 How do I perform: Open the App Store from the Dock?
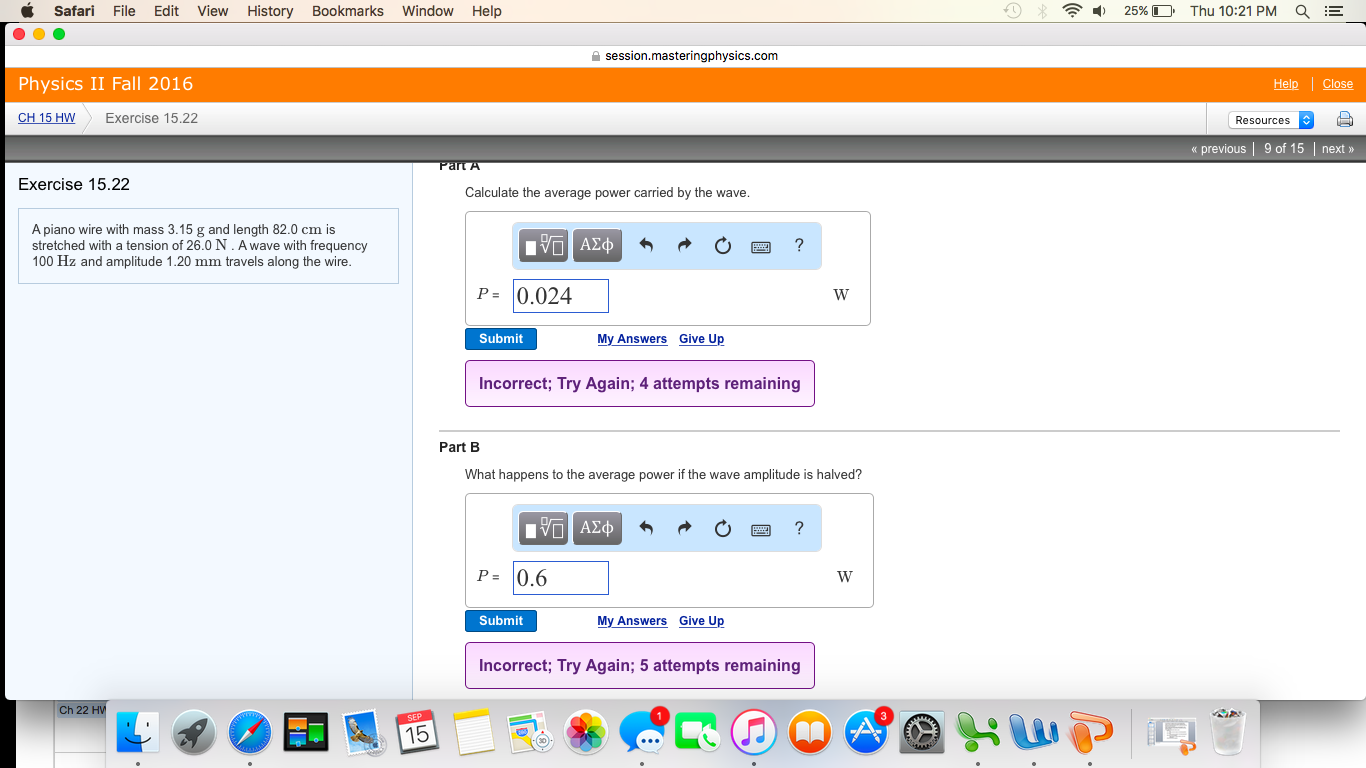coord(866,734)
